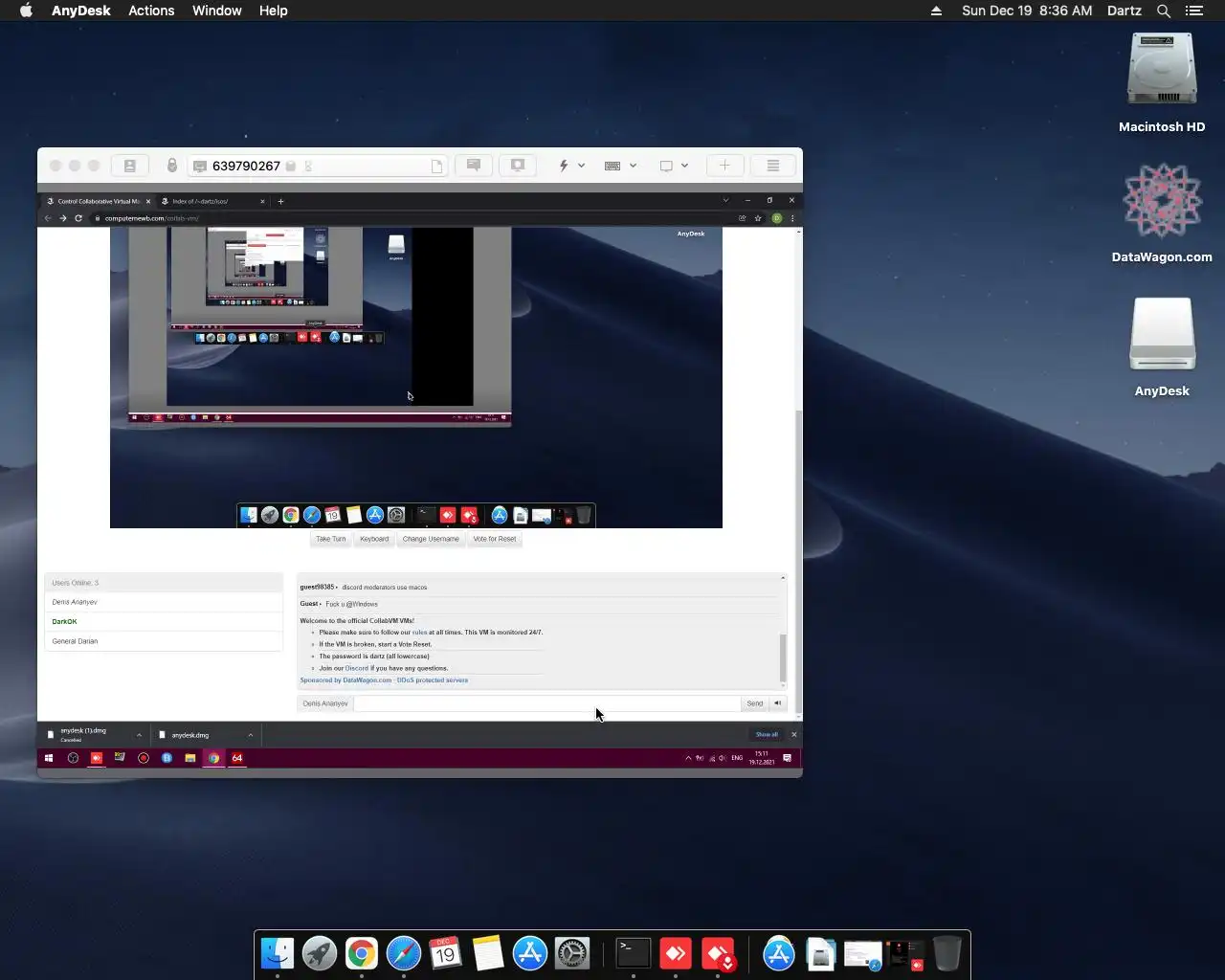Bookmark the page with the star icon
Viewport: 1225px width, 980px height.
tap(758, 218)
